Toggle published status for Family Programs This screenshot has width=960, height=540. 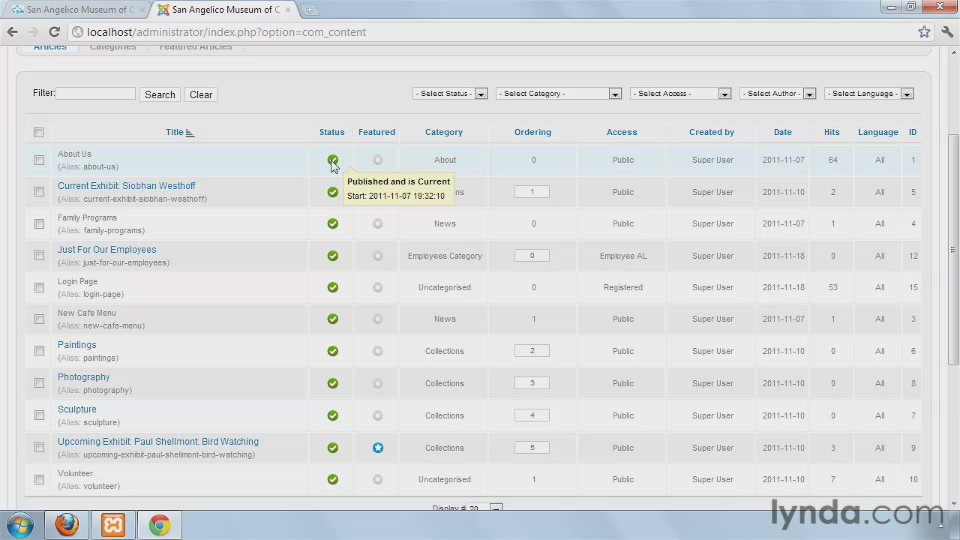click(332, 223)
